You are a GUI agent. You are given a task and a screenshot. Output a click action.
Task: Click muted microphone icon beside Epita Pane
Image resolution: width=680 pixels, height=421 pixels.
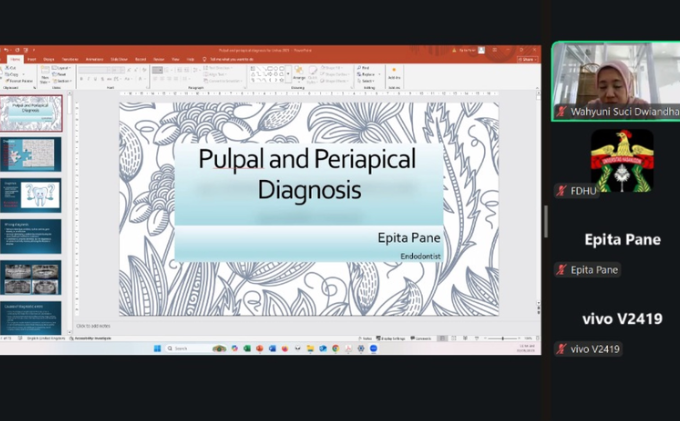(562, 270)
